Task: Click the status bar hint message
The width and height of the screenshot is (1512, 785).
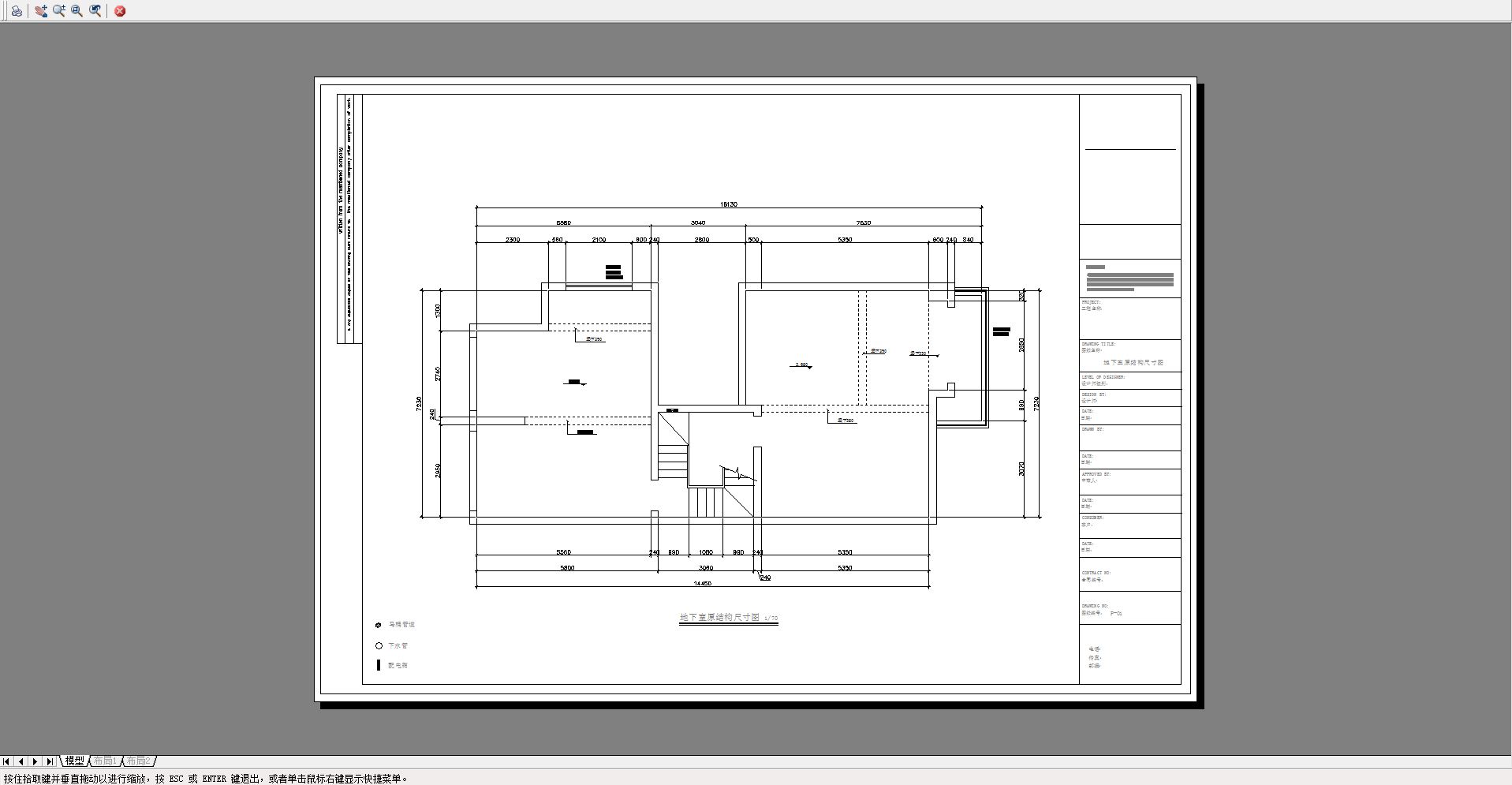Action: (x=206, y=779)
